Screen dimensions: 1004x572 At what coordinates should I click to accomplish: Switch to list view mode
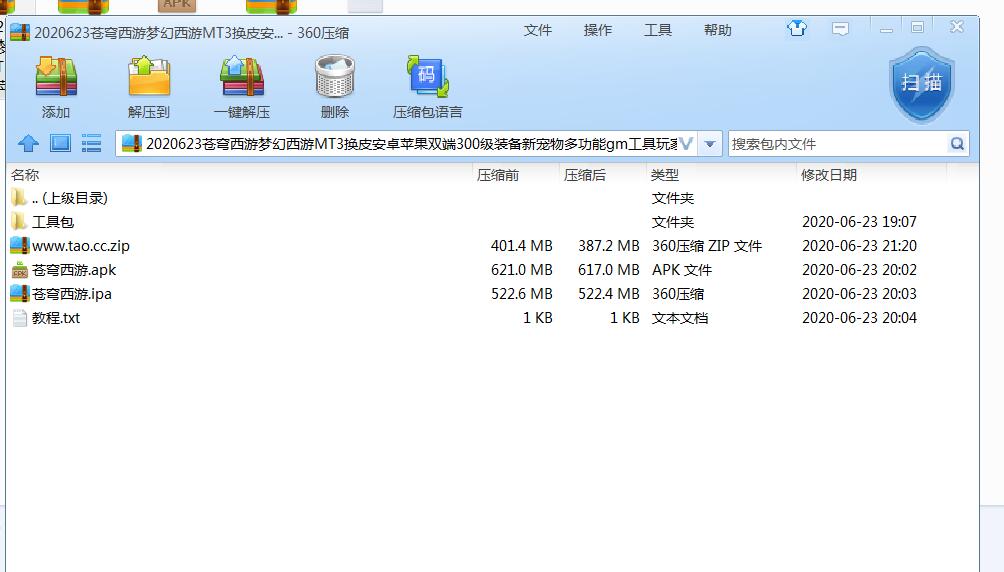[92, 144]
